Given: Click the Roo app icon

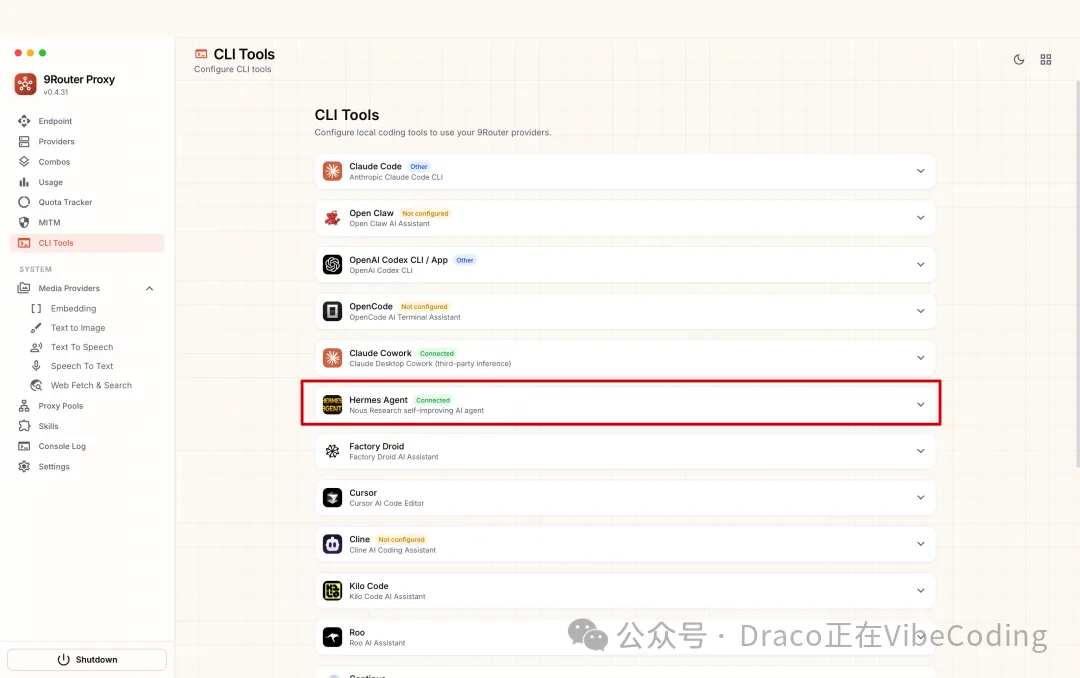Looking at the screenshot, I should point(333,637).
